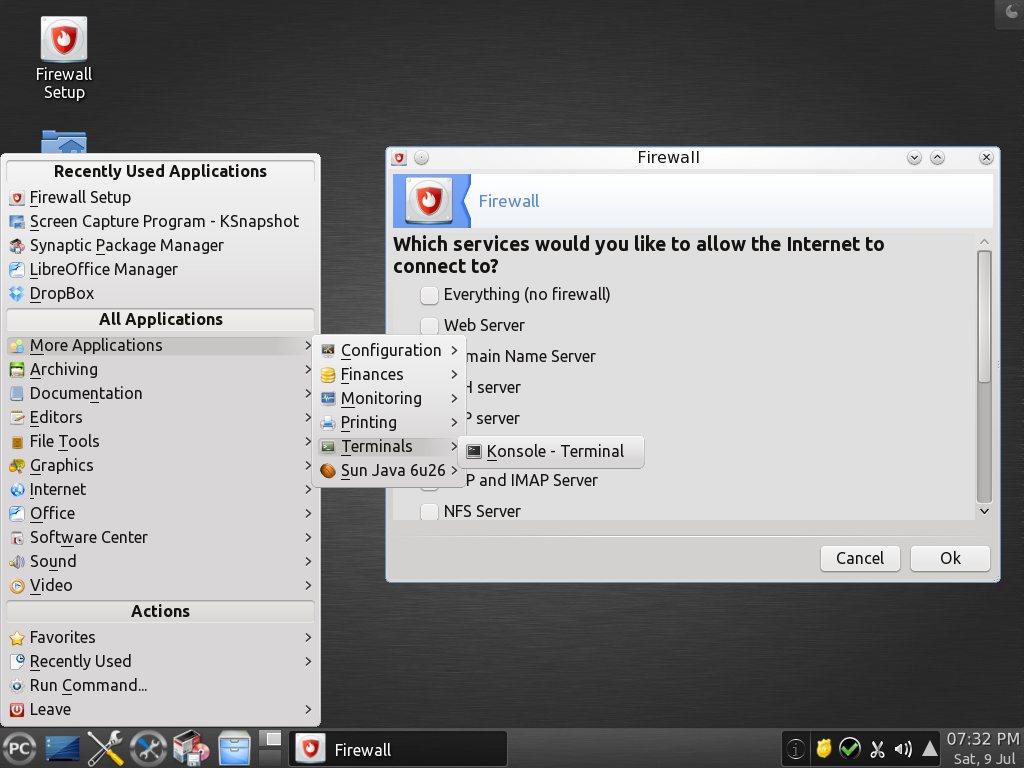Viewport: 1024px width, 768px height.
Task: Open the Sound menu category
Action: point(161,562)
